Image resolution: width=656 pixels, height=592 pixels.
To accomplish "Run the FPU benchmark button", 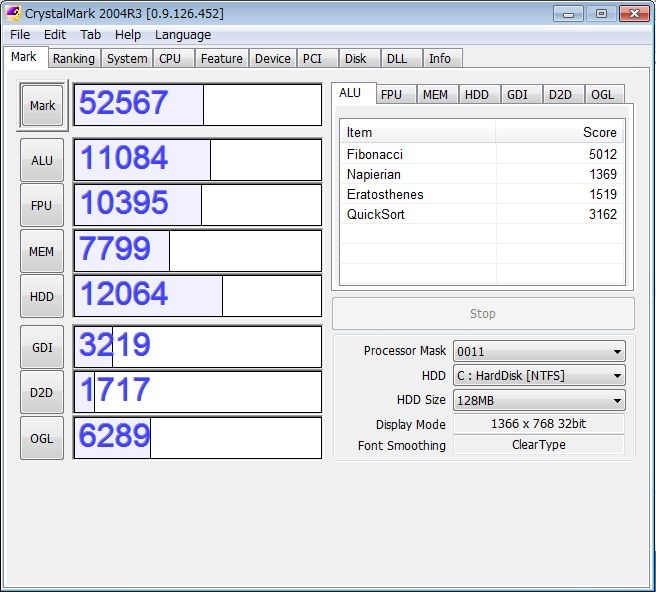I will 42,205.
